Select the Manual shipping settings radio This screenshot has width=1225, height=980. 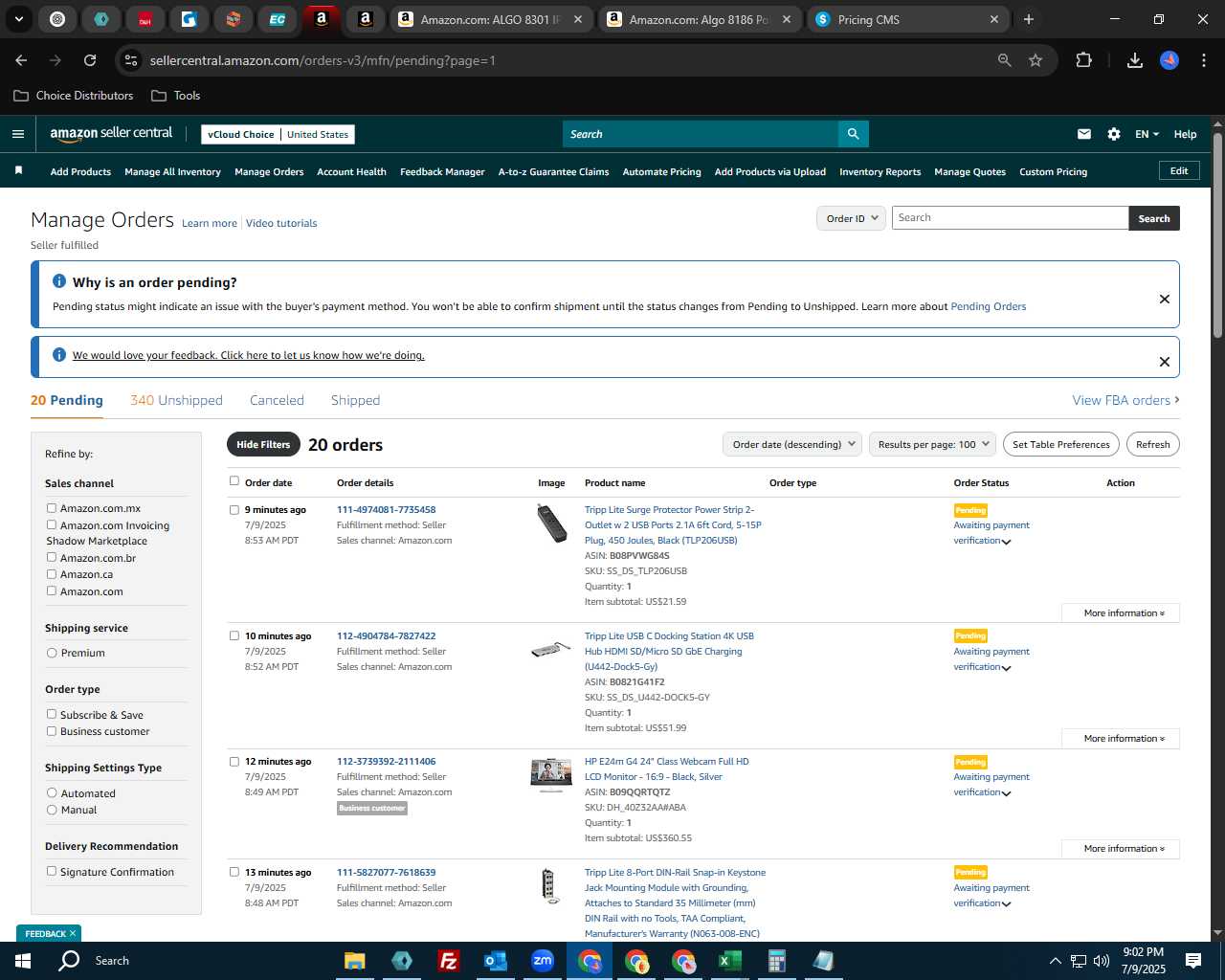pyautogui.click(x=52, y=810)
